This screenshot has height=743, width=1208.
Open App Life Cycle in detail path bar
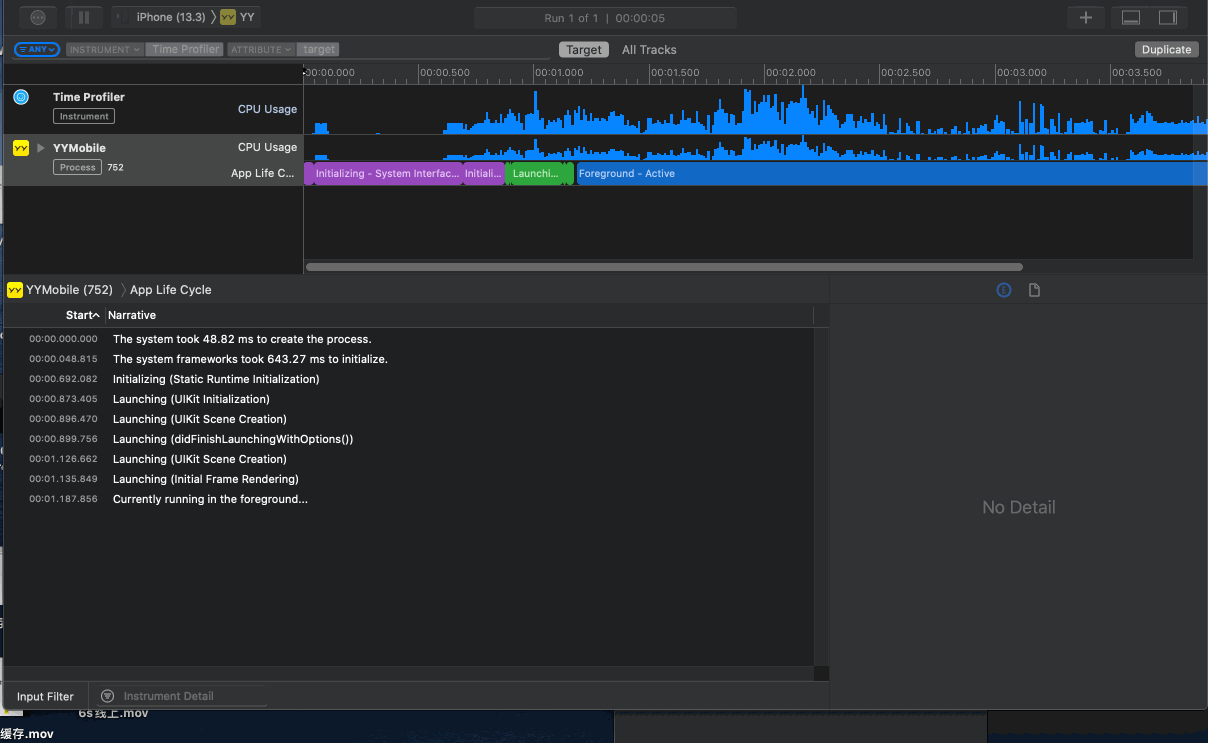point(171,290)
